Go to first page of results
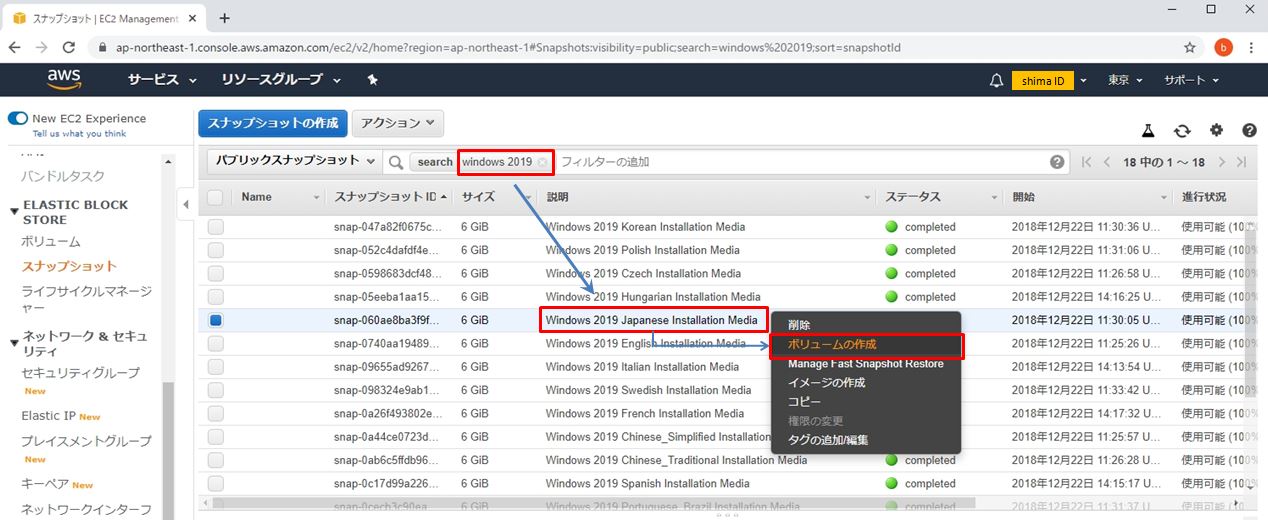This screenshot has height=520, width=1268. [x=1087, y=162]
